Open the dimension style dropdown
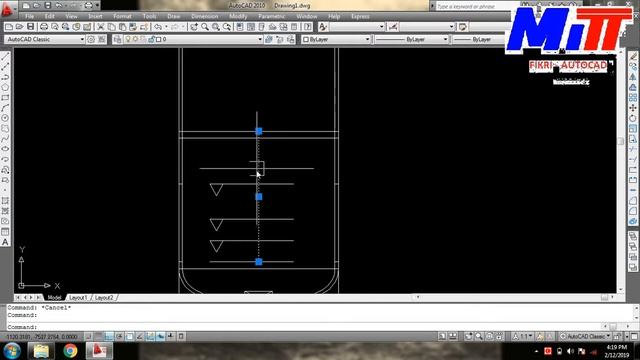Viewport: 640px width, 360px height. coord(427,27)
